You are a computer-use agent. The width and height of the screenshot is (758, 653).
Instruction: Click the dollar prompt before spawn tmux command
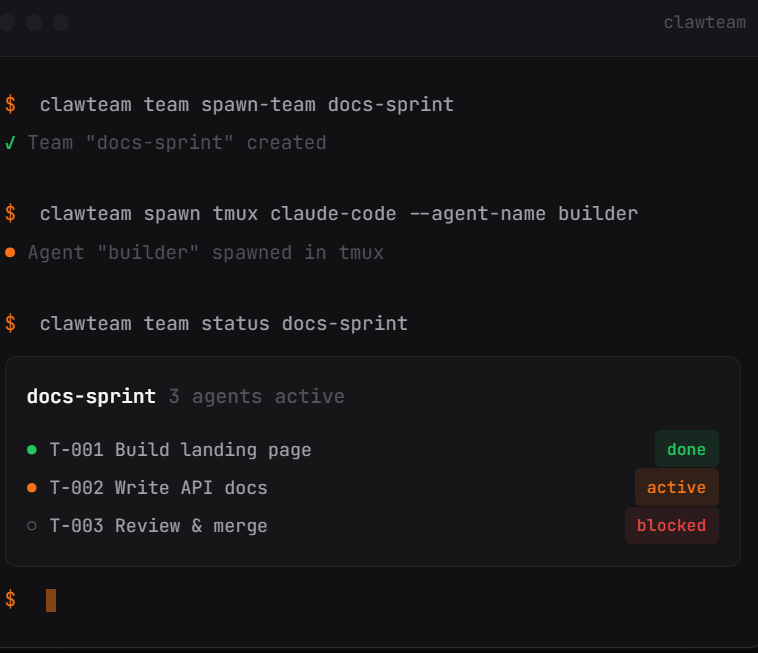(10, 214)
